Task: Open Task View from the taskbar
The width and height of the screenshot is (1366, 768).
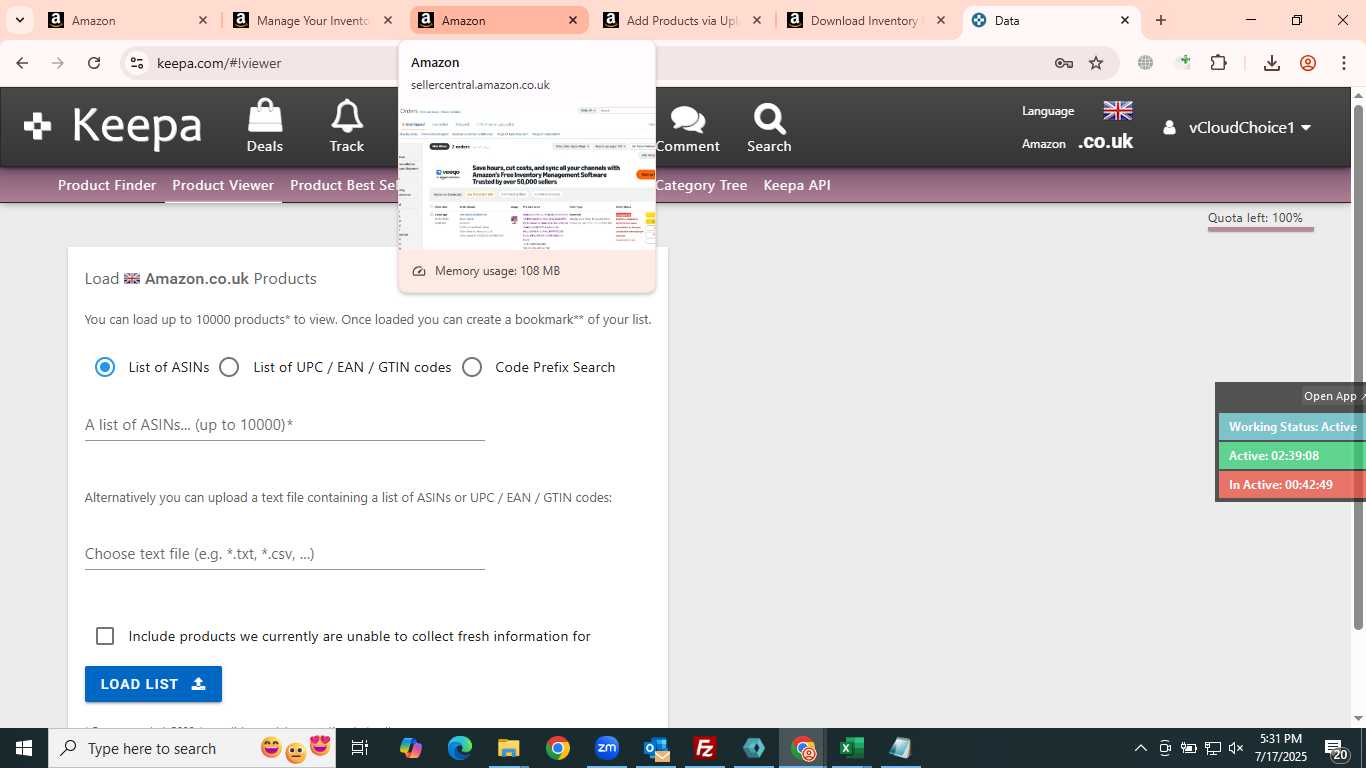Action: coord(360,748)
